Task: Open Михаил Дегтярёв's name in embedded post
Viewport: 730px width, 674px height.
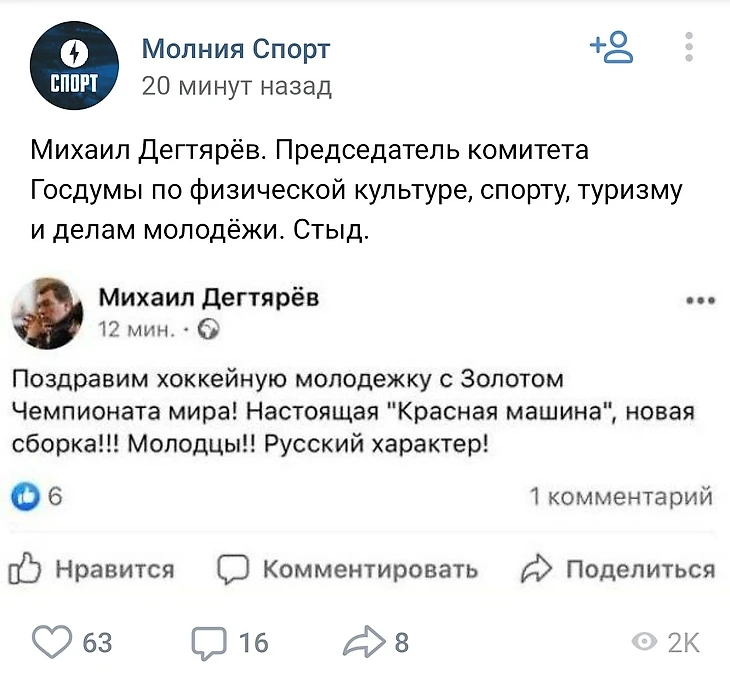Action: (x=210, y=297)
